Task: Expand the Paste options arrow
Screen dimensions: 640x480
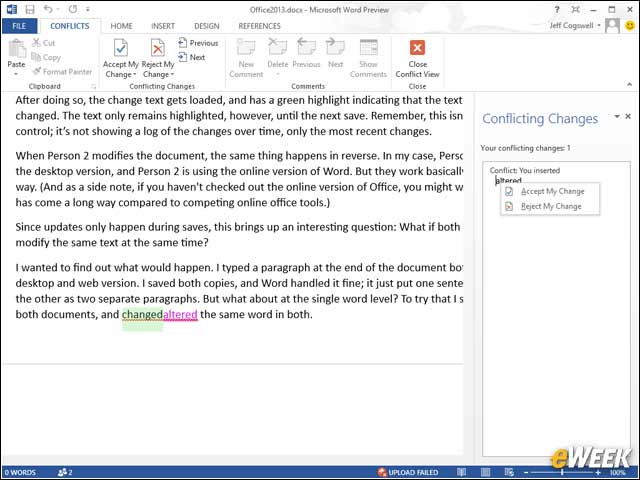Action: point(16,74)
